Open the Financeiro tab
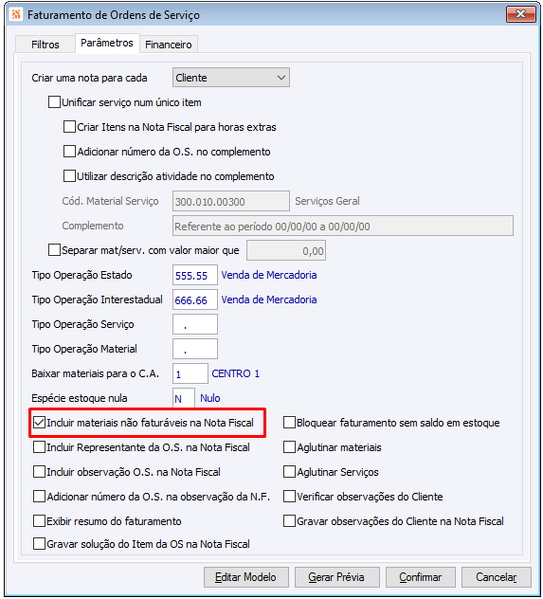543x599 pixels. 169,45
